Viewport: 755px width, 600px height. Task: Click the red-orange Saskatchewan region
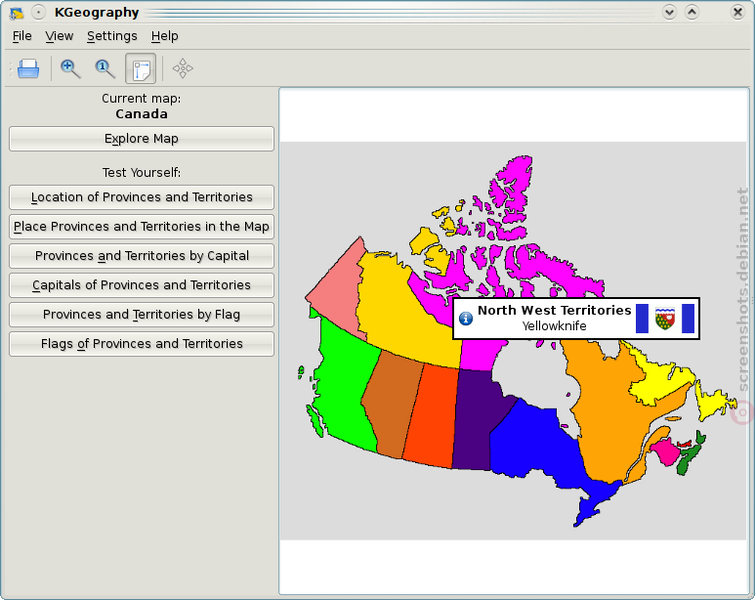coord(431,414)
